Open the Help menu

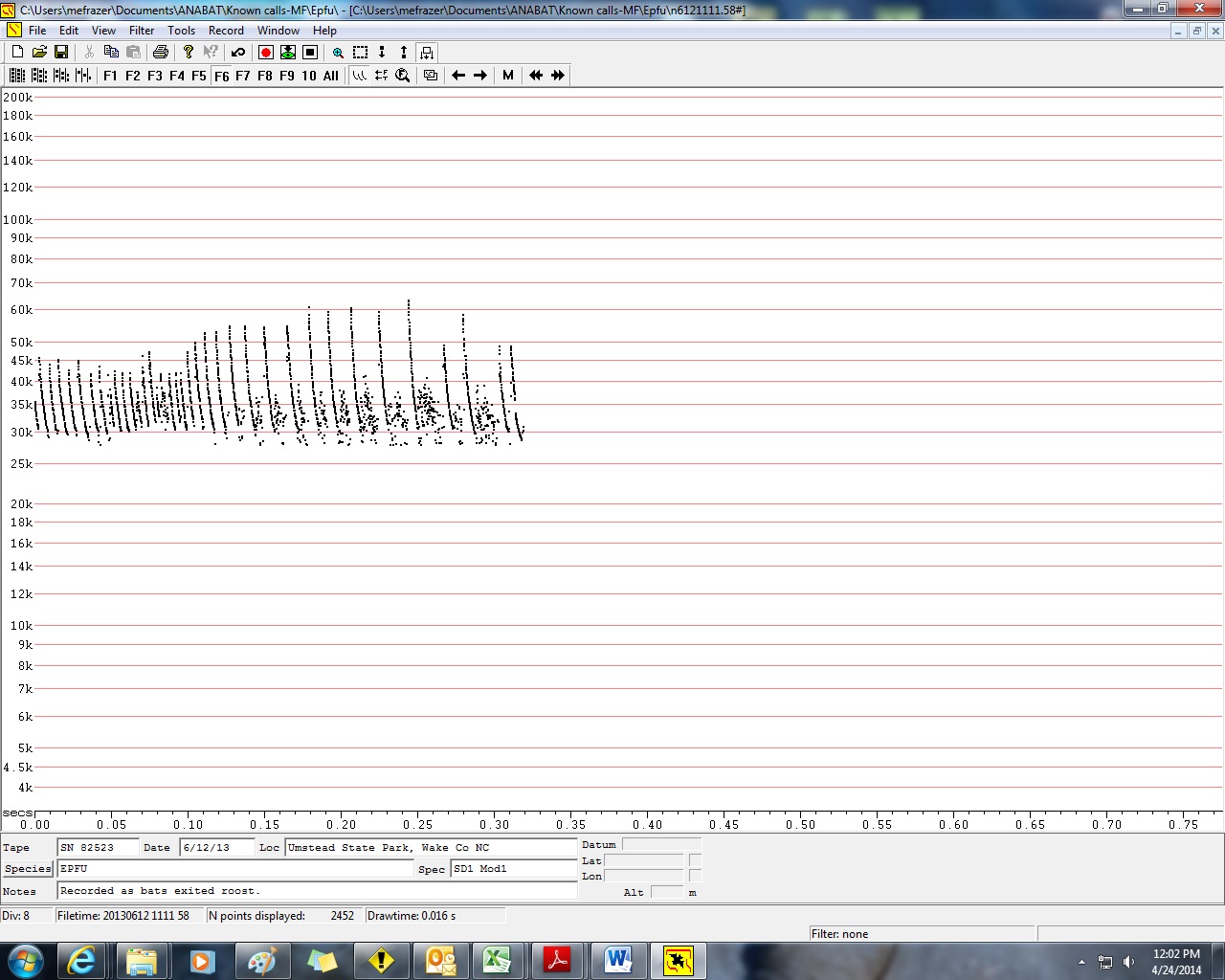point(324,31)
